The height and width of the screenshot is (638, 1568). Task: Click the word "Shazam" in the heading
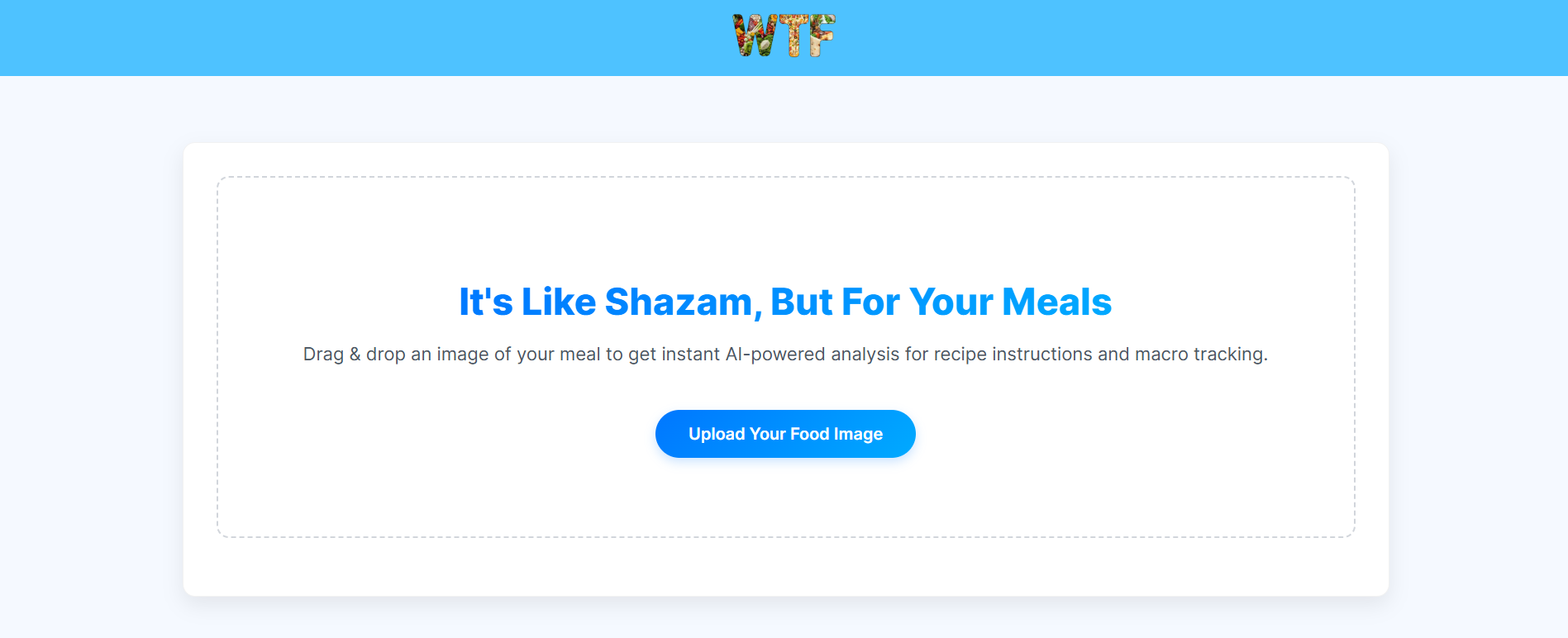pyautogui.click(x=678, y=302)
